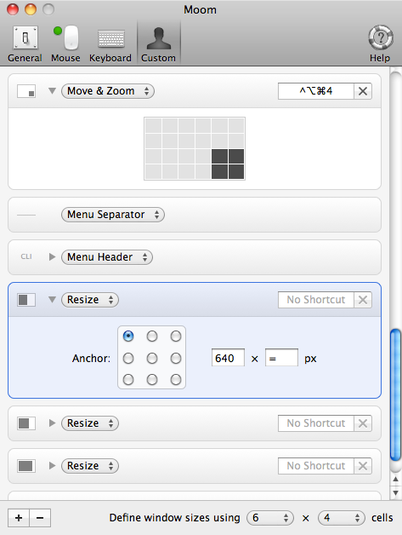Click the 640 width input field
Viewport: 402px width, 535px height.
(228, 358)
